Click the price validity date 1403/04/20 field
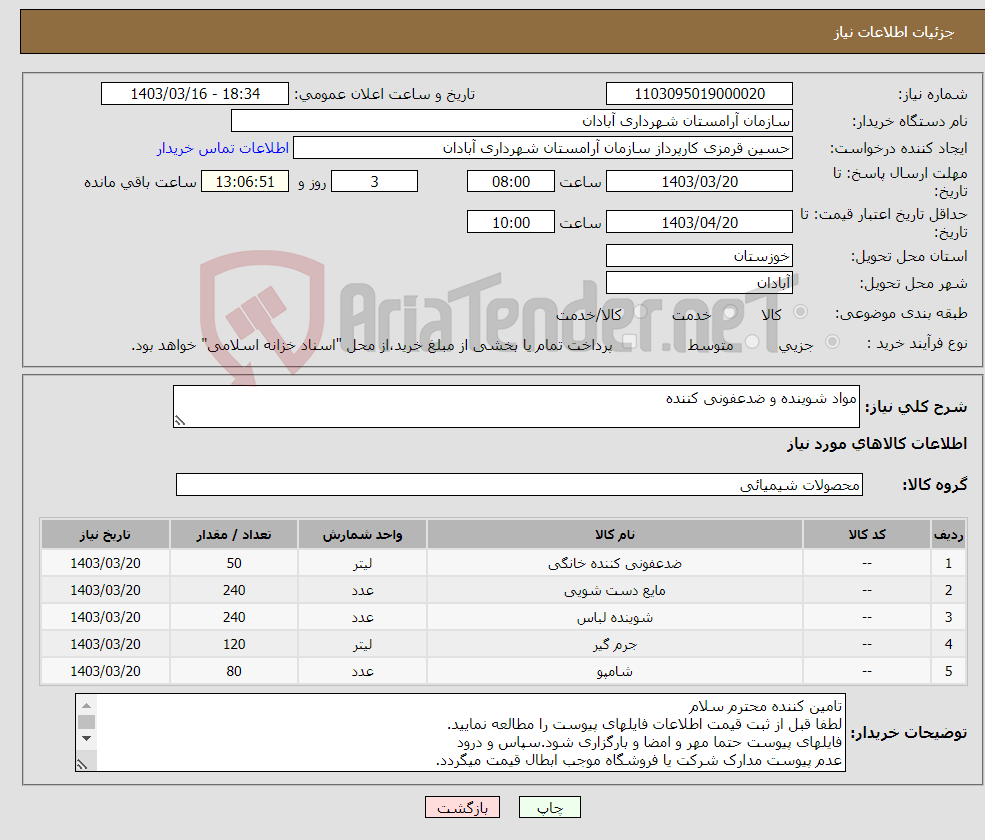 tap(699, 222)
